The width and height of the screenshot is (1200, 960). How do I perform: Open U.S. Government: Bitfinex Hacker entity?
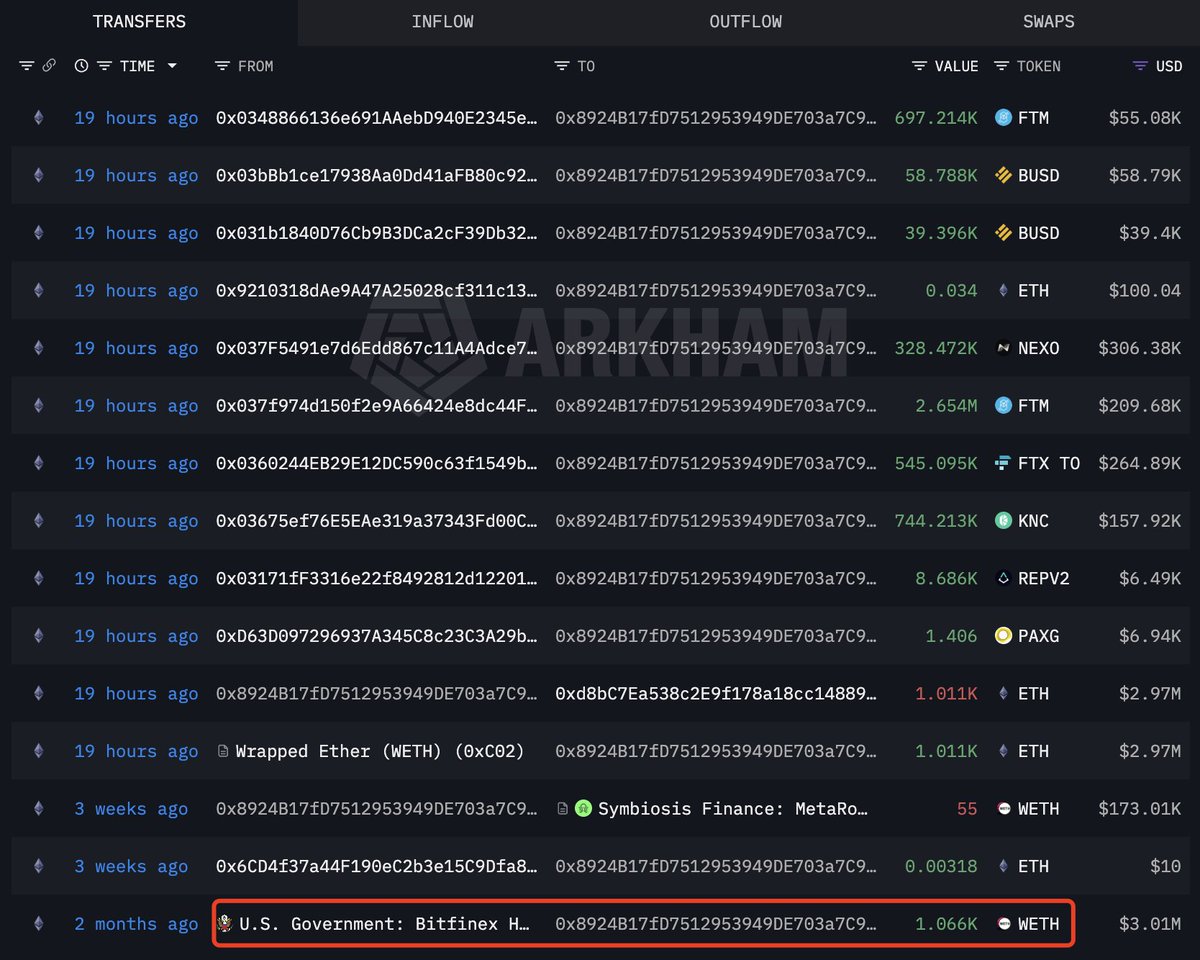384,924
